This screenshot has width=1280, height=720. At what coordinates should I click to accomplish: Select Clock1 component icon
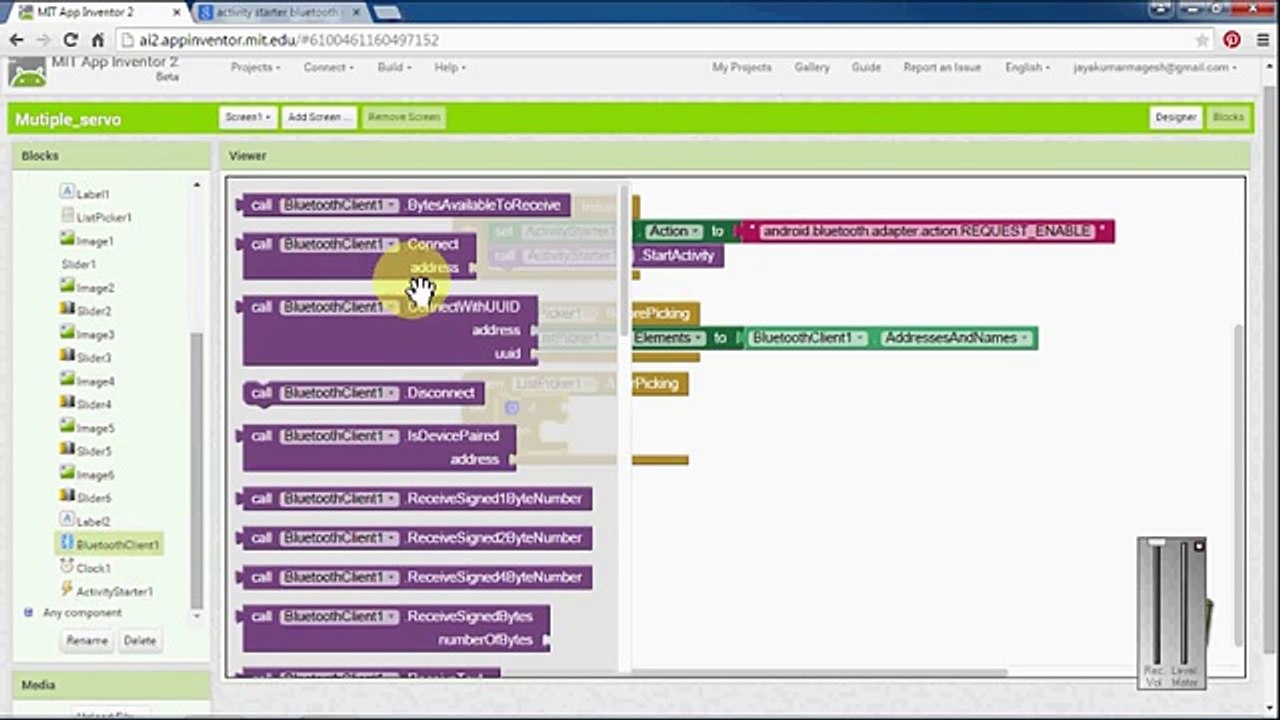[x=67, y=567]
